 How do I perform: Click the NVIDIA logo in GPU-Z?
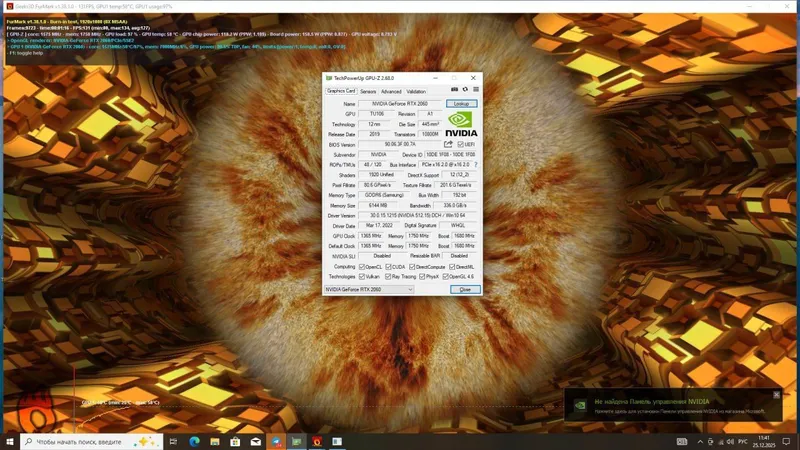point(461,124)
